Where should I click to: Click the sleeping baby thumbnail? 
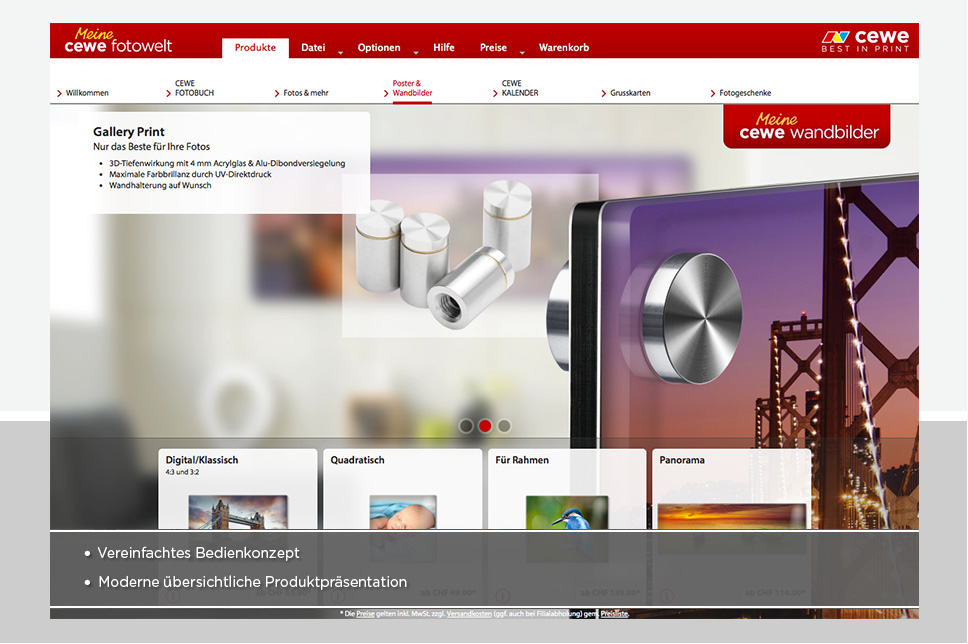(x=403, y=512)
